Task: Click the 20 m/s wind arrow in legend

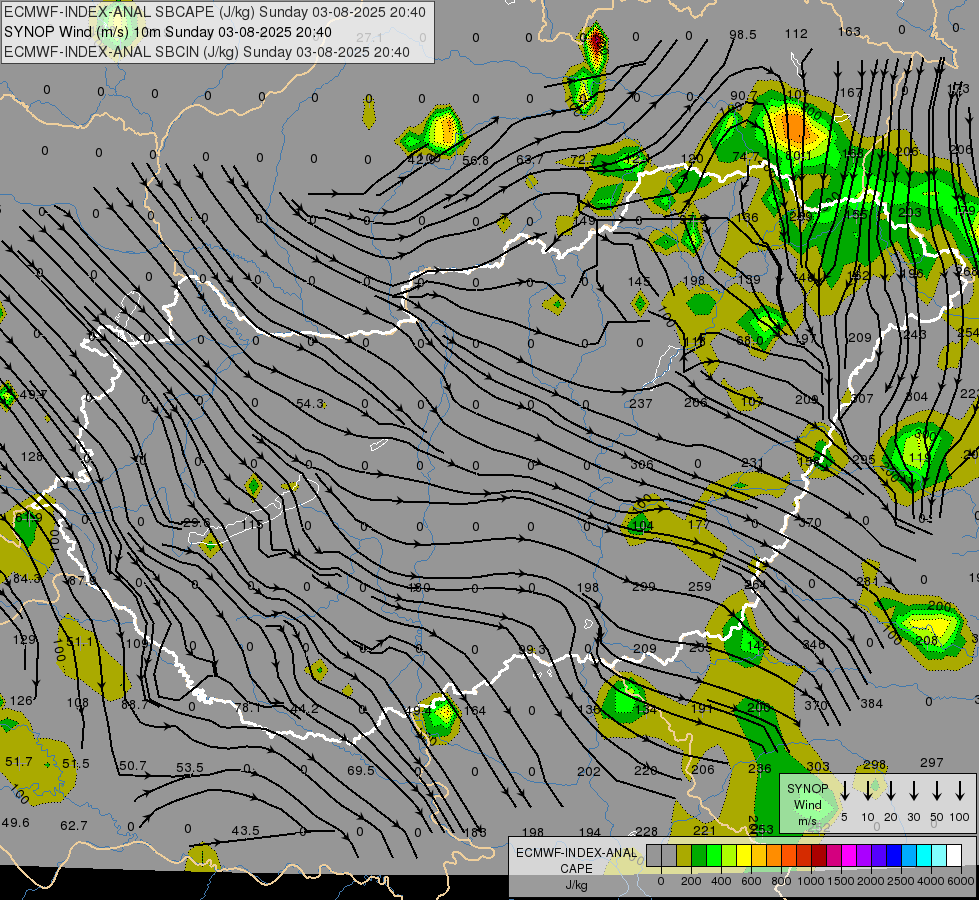Action: point(891,791)
